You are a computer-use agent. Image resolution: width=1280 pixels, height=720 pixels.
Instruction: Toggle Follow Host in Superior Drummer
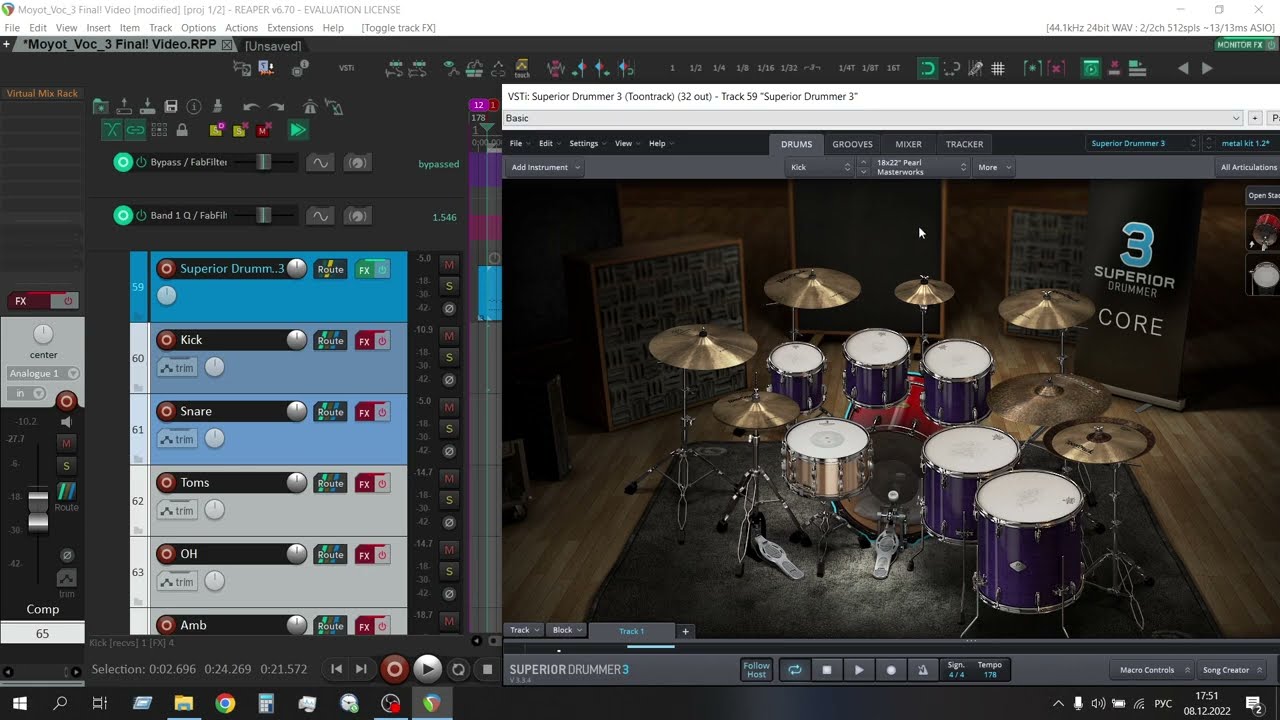coord(756,670)
